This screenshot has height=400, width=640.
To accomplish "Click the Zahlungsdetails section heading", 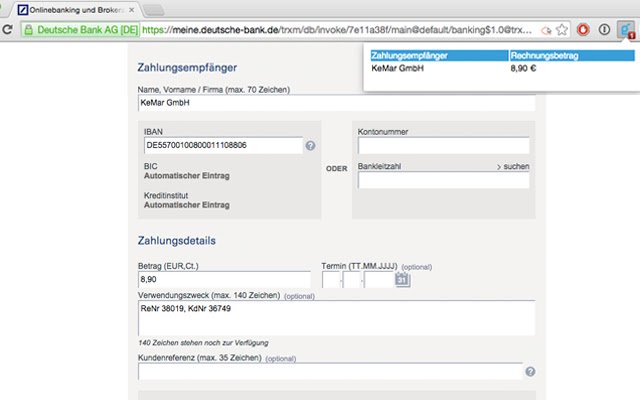I will click(x=177, y=241).
